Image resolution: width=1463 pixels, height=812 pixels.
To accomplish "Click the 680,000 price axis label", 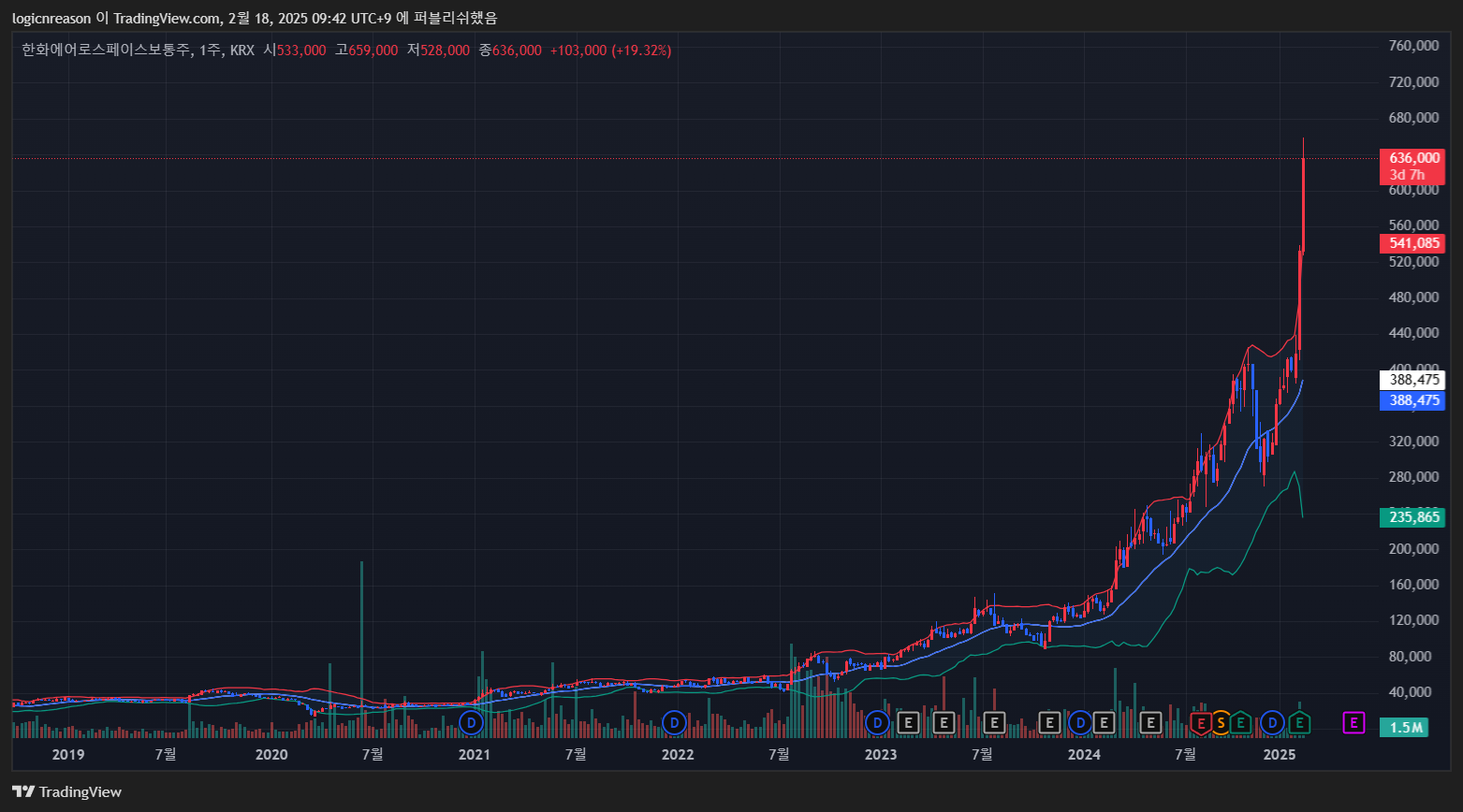I will [1413, 118].
